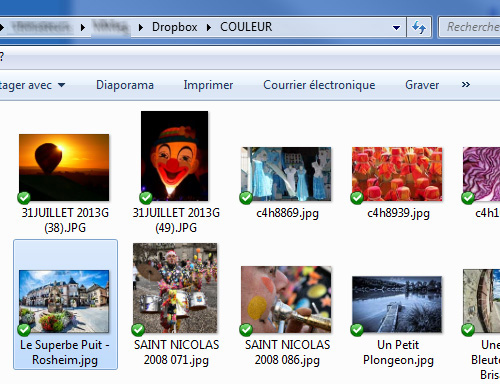Click file name 'c4h8939.jpg'
The width and height of the screenshot is (500, 384).
pos(398,213)
